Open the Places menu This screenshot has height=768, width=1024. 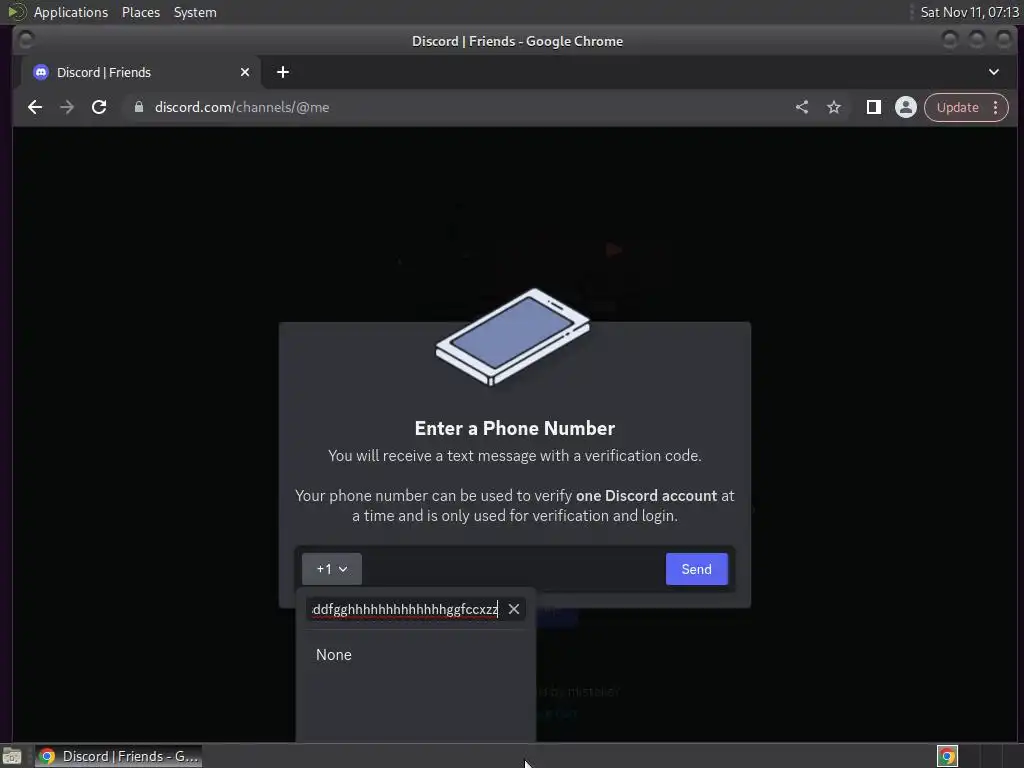point(141,12)
